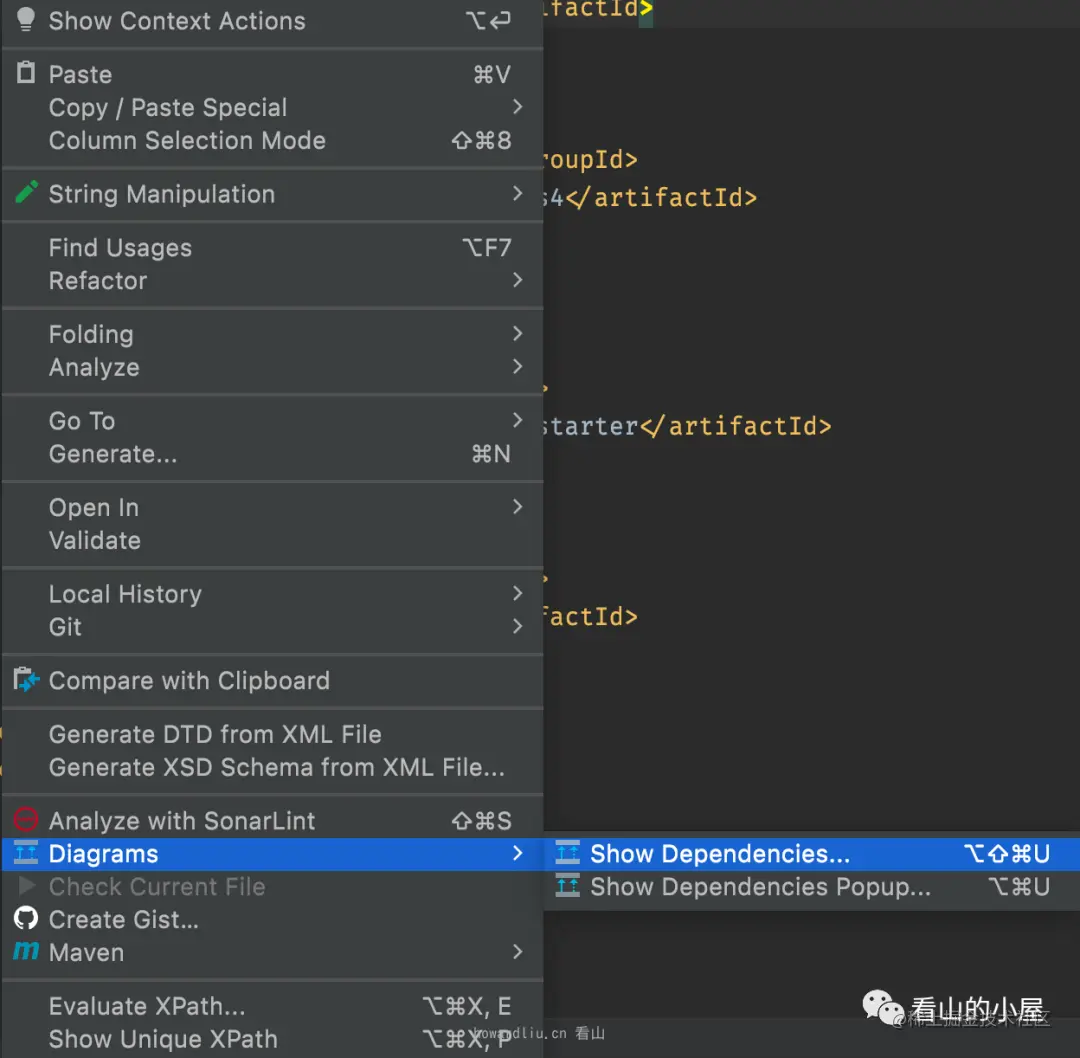Click the Show Context Actions lightbulb icon
The width and height of the screenshot is (1080, 1058).
click(26, 20)
